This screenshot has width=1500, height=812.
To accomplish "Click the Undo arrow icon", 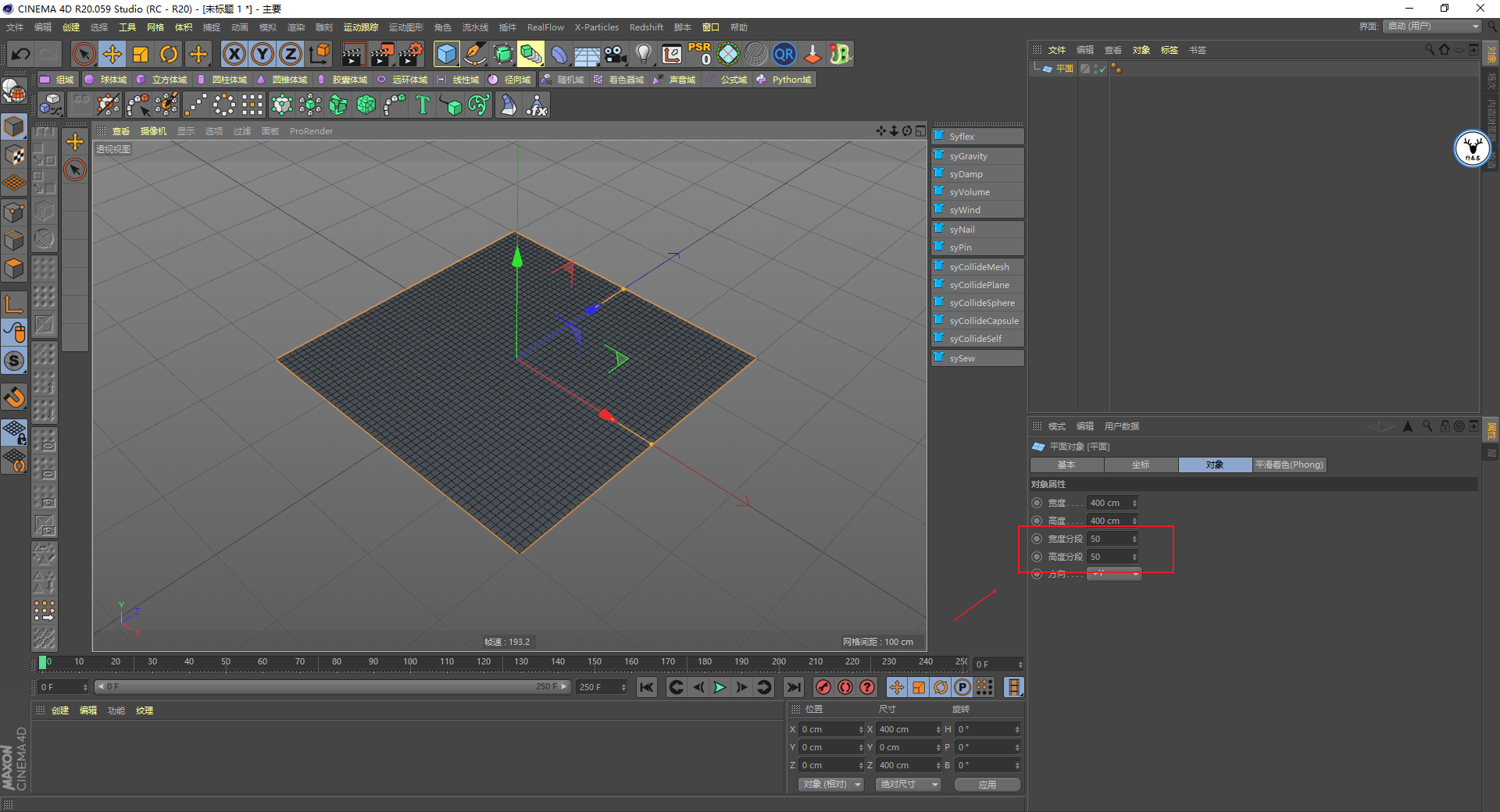I will tap(21, 55).
